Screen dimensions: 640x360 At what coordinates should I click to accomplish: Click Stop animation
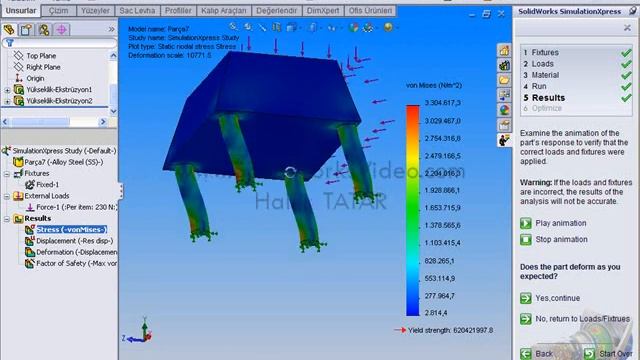pos(554,240)
